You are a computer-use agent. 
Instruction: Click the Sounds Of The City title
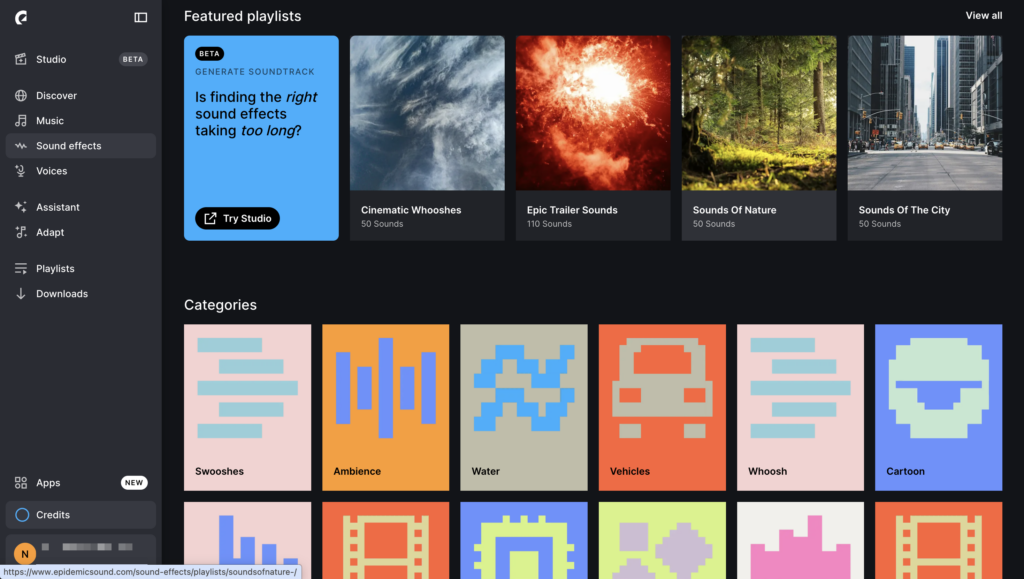[904, 210]
